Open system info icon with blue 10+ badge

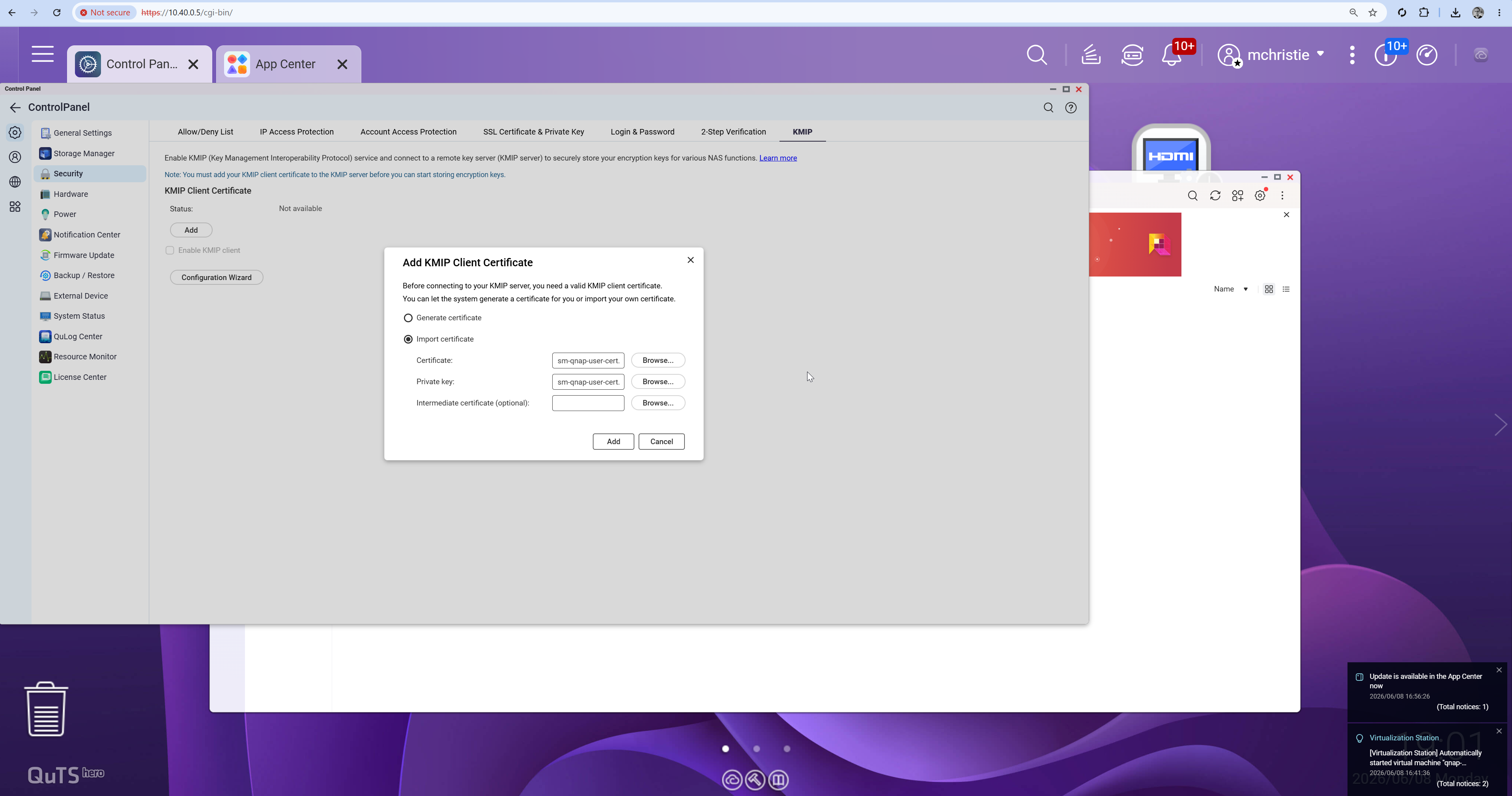pyautogui.click(x=1387, y=54)
